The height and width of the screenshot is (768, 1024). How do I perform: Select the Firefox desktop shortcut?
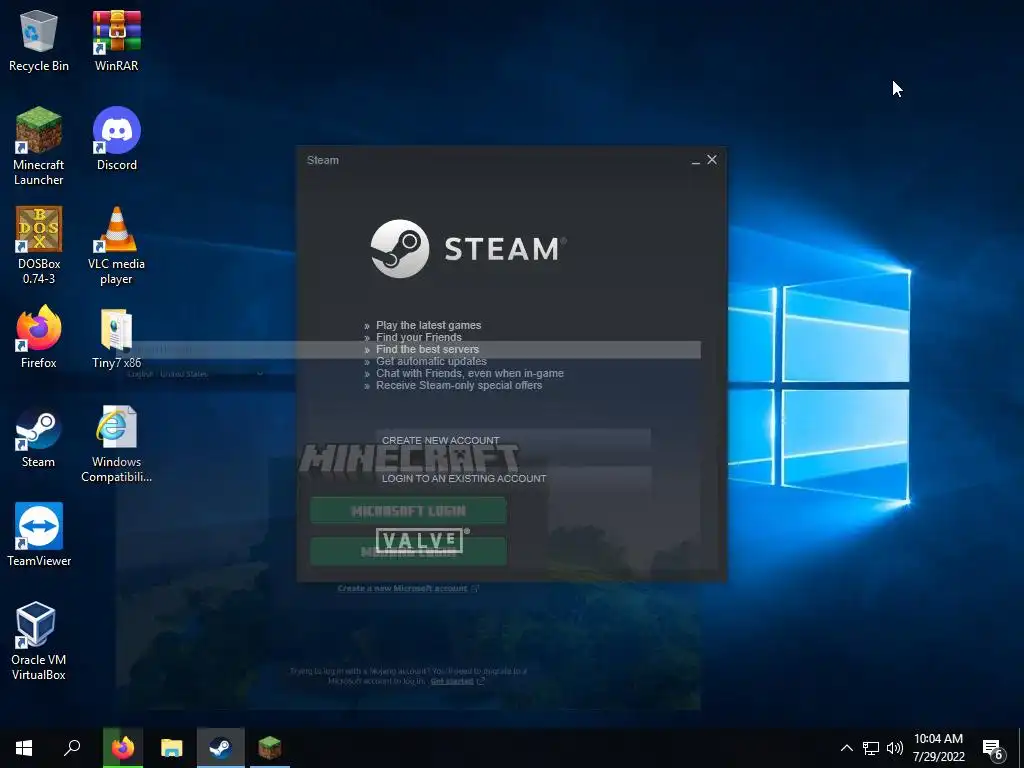pyautogui.click(x=39, y=337)
